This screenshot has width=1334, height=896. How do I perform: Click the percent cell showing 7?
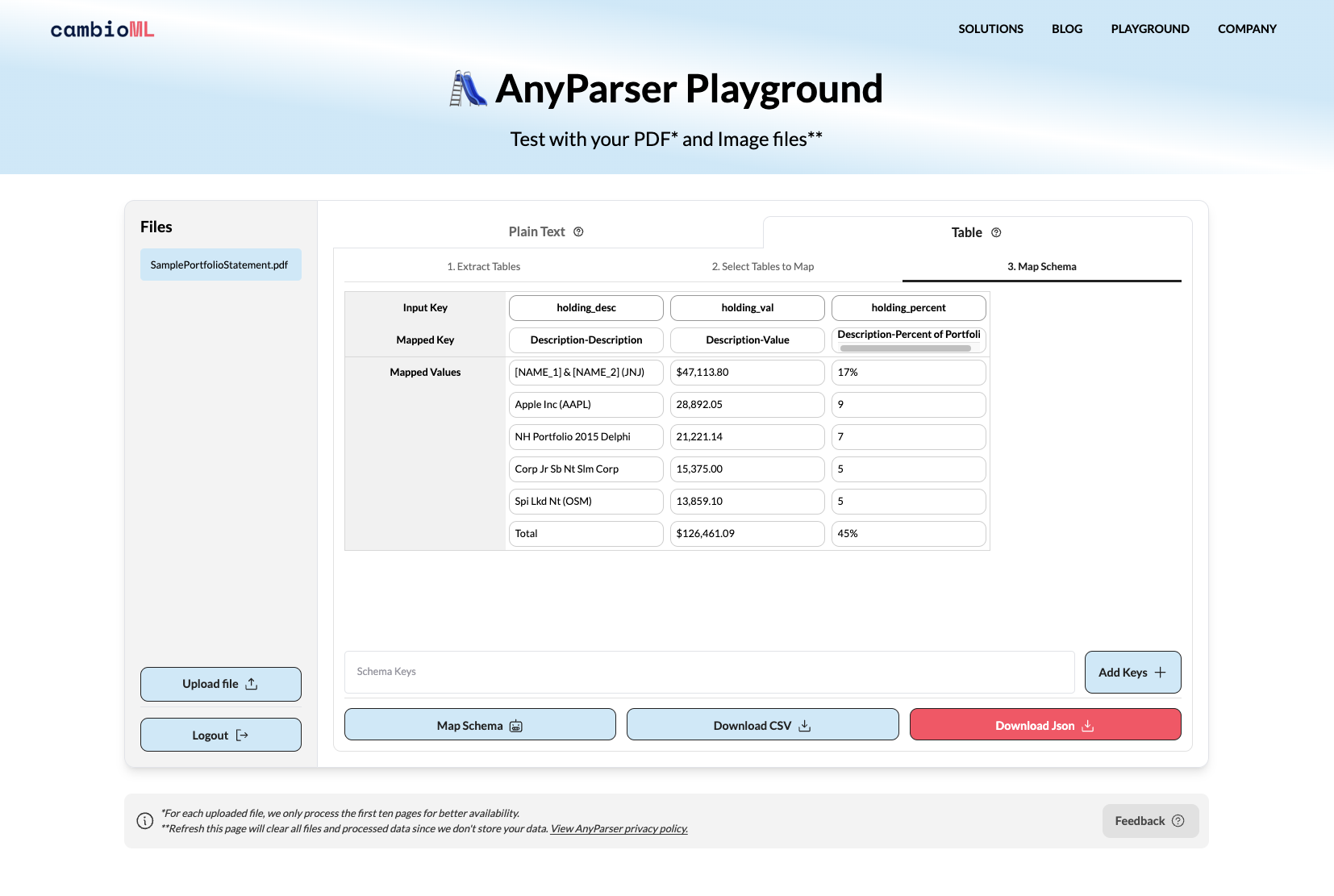(x=909, y=437)
